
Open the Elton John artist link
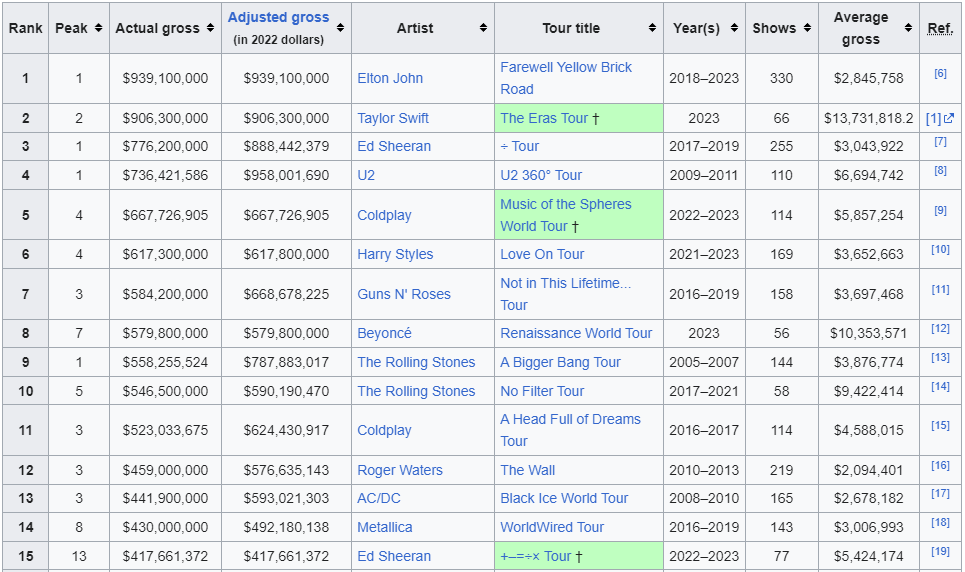390,78
